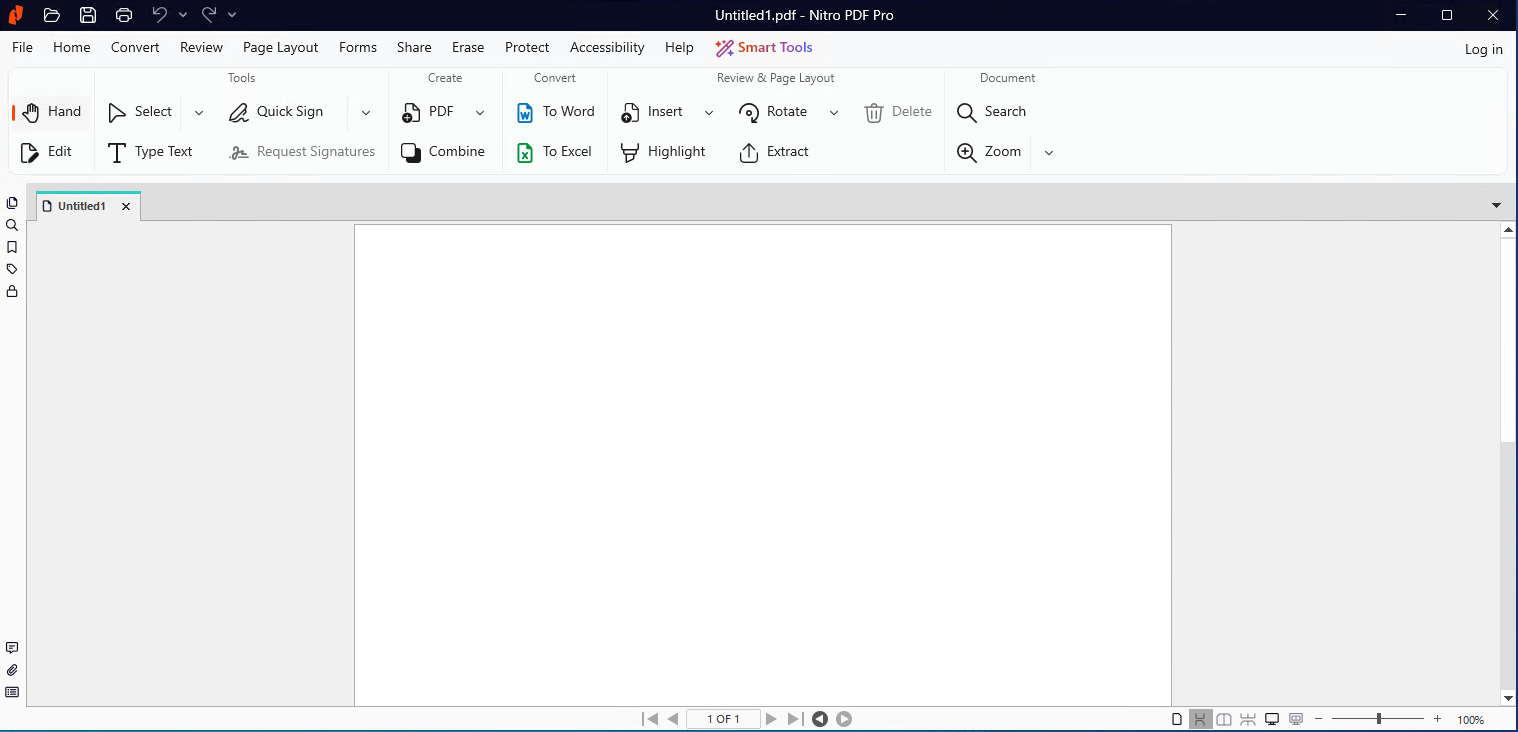This screenshot has height=732, width=1518.
Task: Activate the Hand tool
Action: [x=52, y=112]
